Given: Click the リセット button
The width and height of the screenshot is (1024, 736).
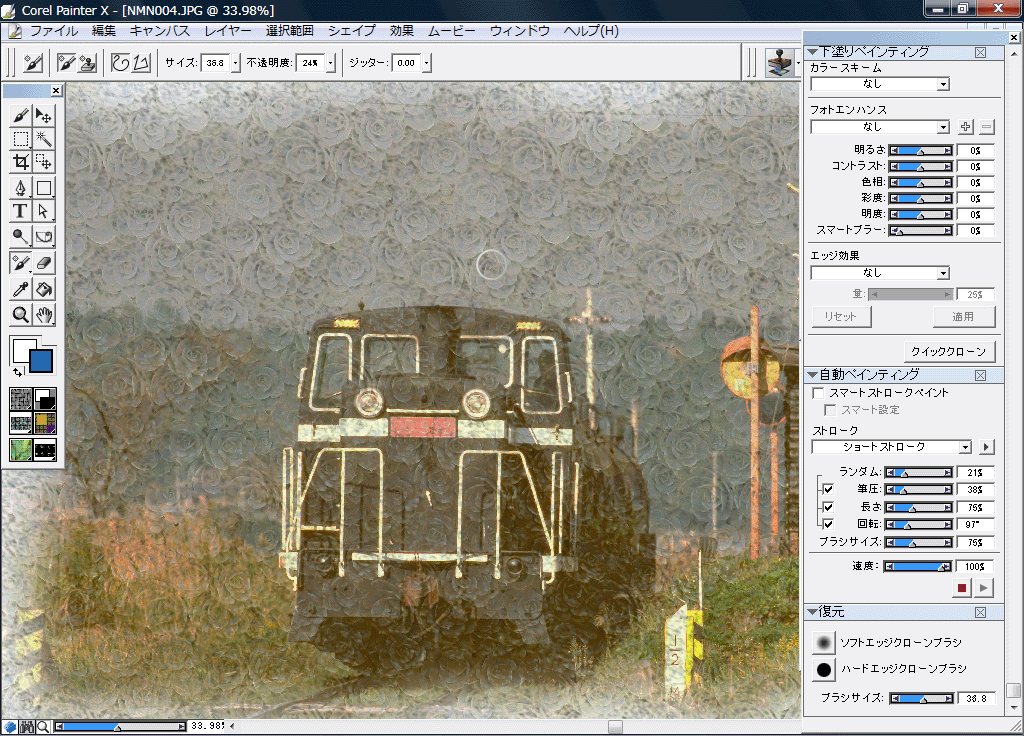Looking at the screenshot, I should 841,317.
